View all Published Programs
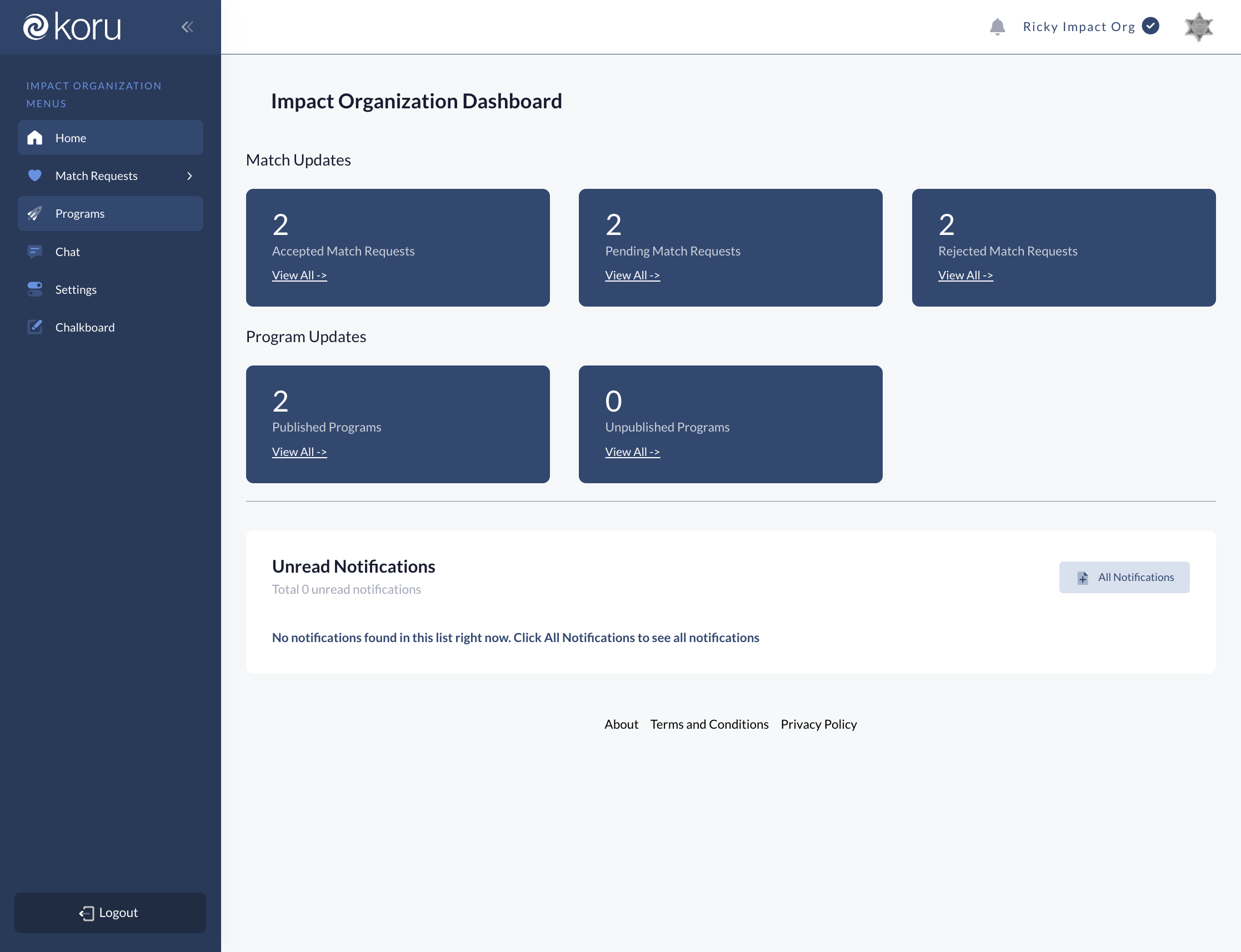This screenshot has width=1241, height=952. [300, 452]
